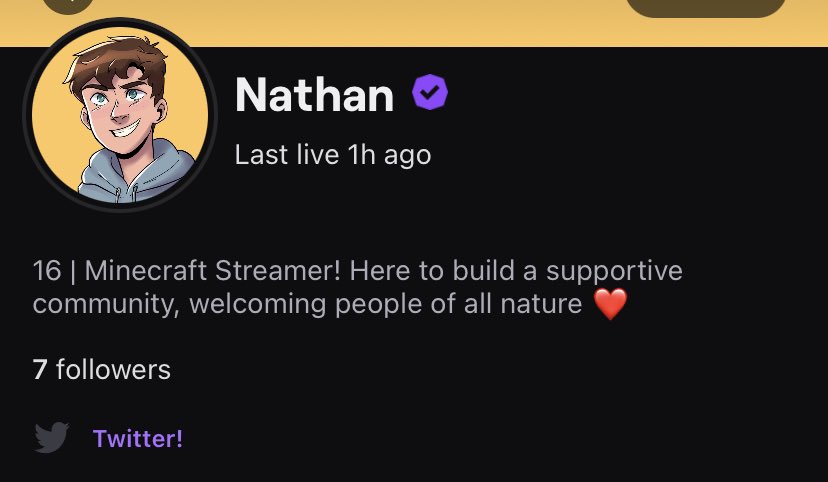Click the red heart emoji in bio
This screenshot has height=482, width=828.
coord(610,304)
